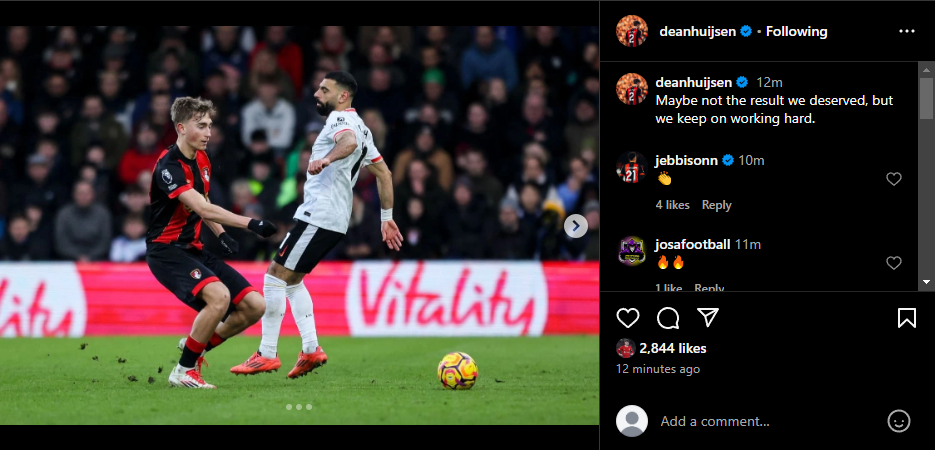Open josafootball's profile avatar
The width and height of the screenshot is (935, 450).
point(631,251)
